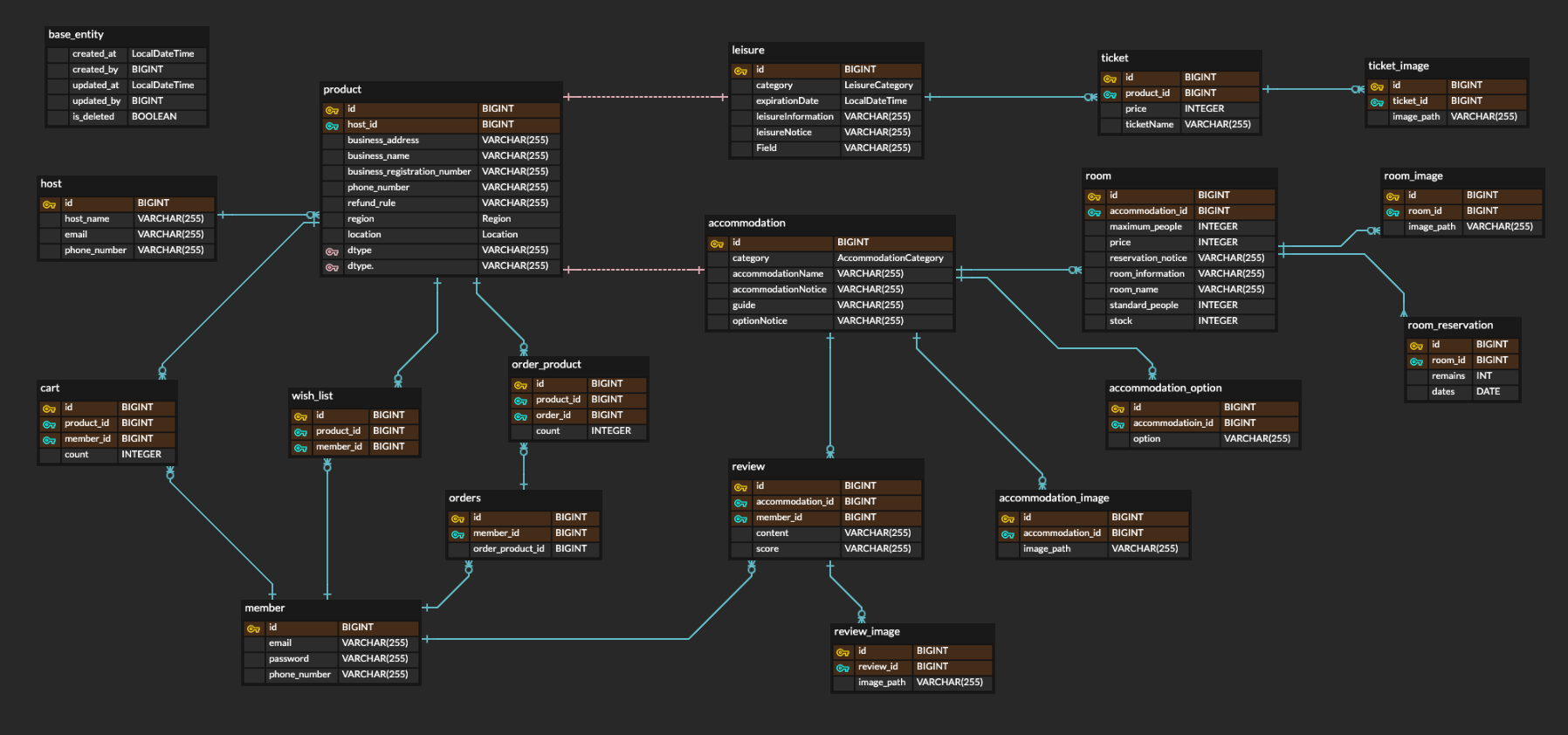The width and height of the screenshot is (1568, 735).
Task: Click cart member_id foreign key icon
Action: (49, 440)
